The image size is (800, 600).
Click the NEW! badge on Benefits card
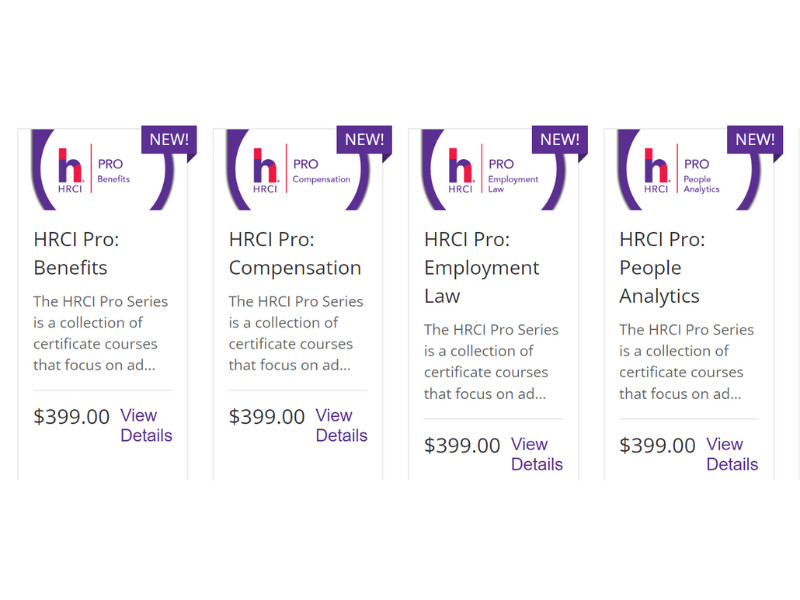tap(169, 140)
